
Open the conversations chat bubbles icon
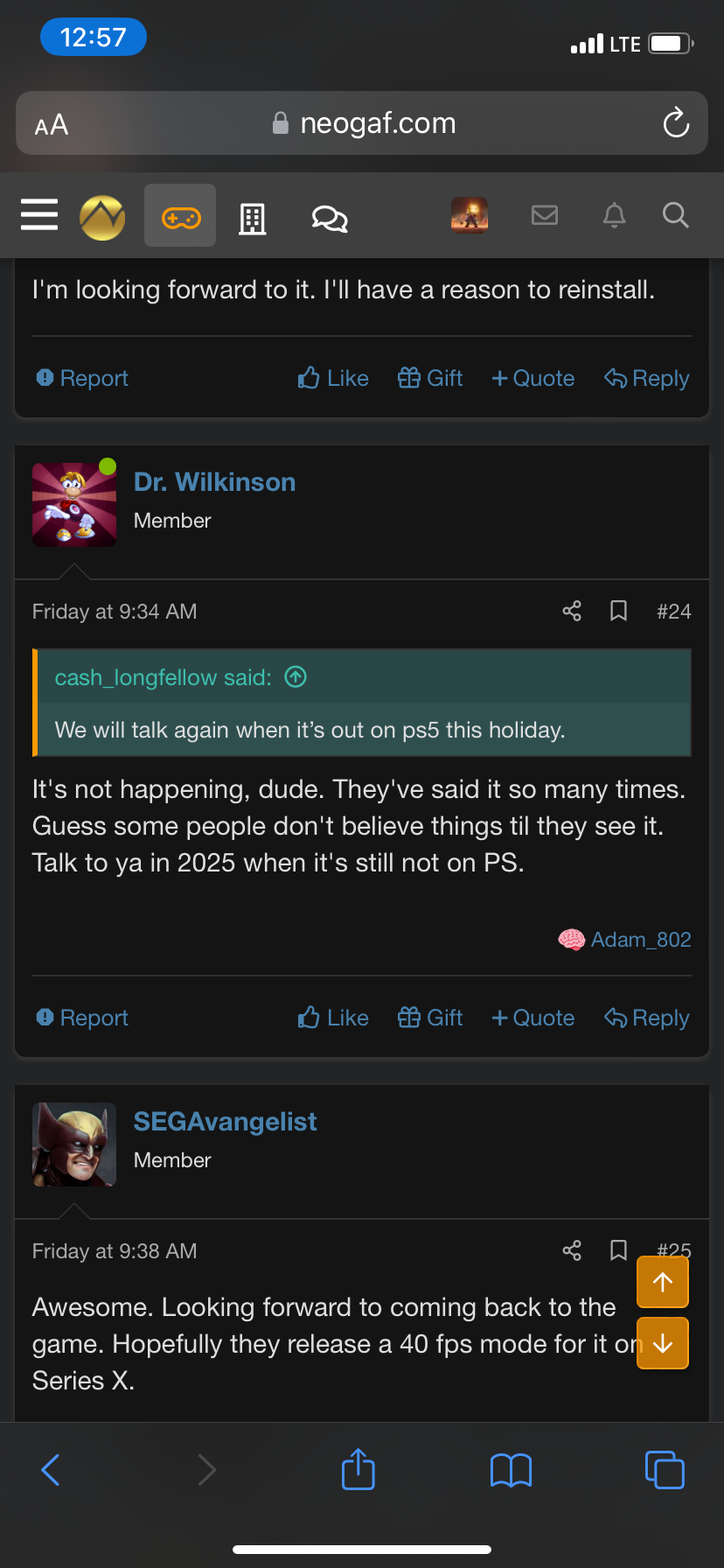(330, 218)
